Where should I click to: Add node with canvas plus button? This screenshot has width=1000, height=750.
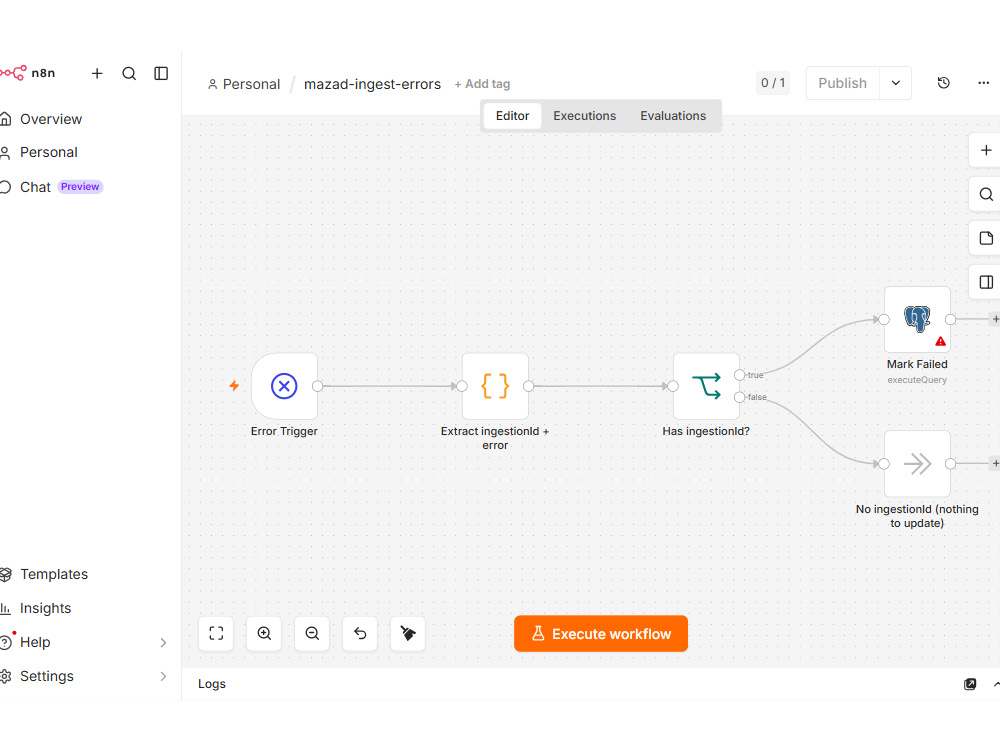(x=986, y=151)
